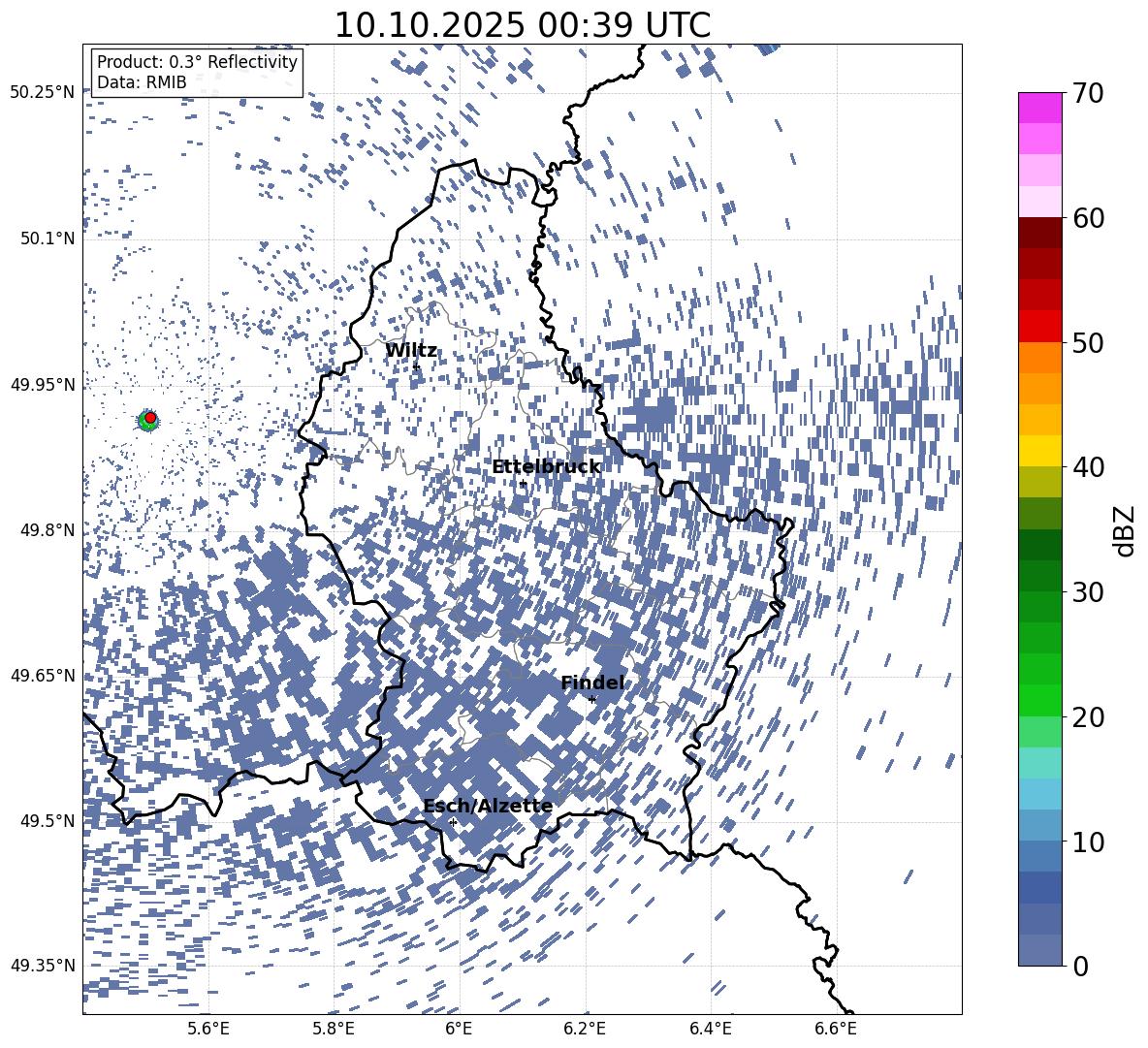This screenshot has height=1048, width=1148.
Task: Click the bright red colorbar segment just above 50
Action: tap(1039, 327)
